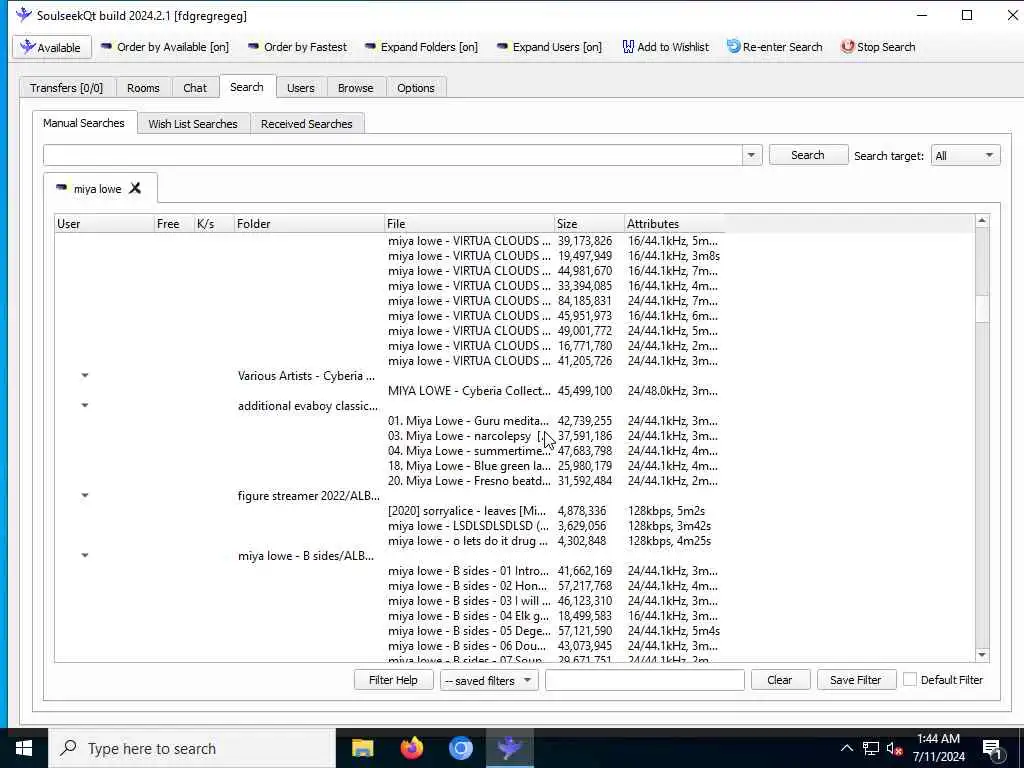Viewport: 1024px width, 768px height.
Task: Select MIYA LOWE - Cyberia Collect... file
Action: point(469,391)
